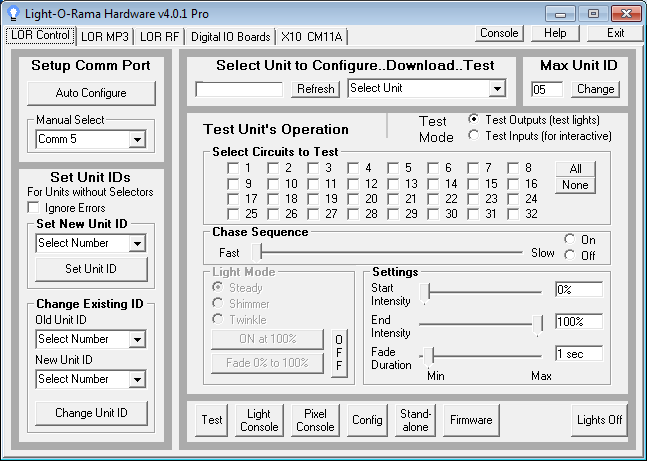This screenshot has width=647, height=461.
Task: Open the Pixel Console
Action: (316, 420)
